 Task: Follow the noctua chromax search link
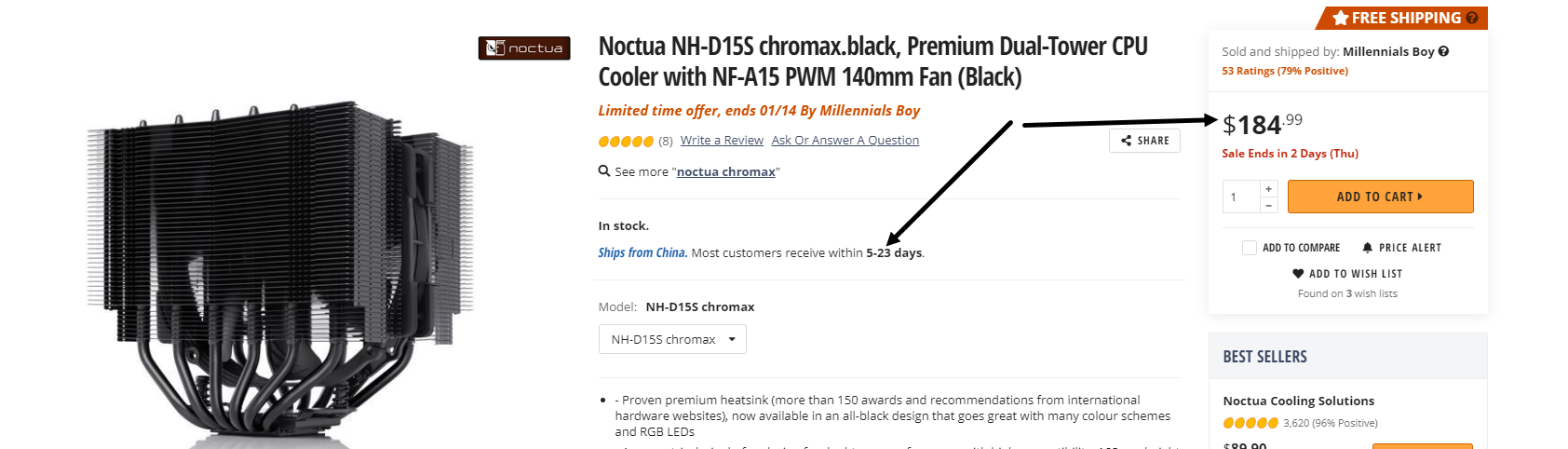(x=726, y=172)
